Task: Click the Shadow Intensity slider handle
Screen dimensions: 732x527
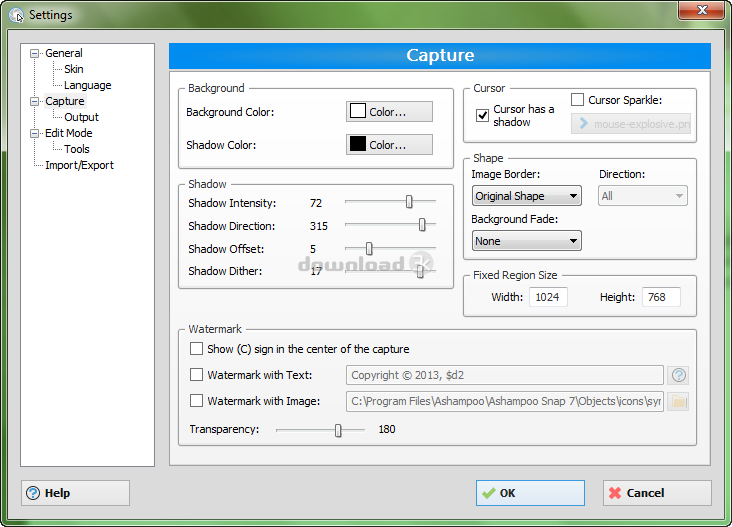Action: tap(409, 202)
